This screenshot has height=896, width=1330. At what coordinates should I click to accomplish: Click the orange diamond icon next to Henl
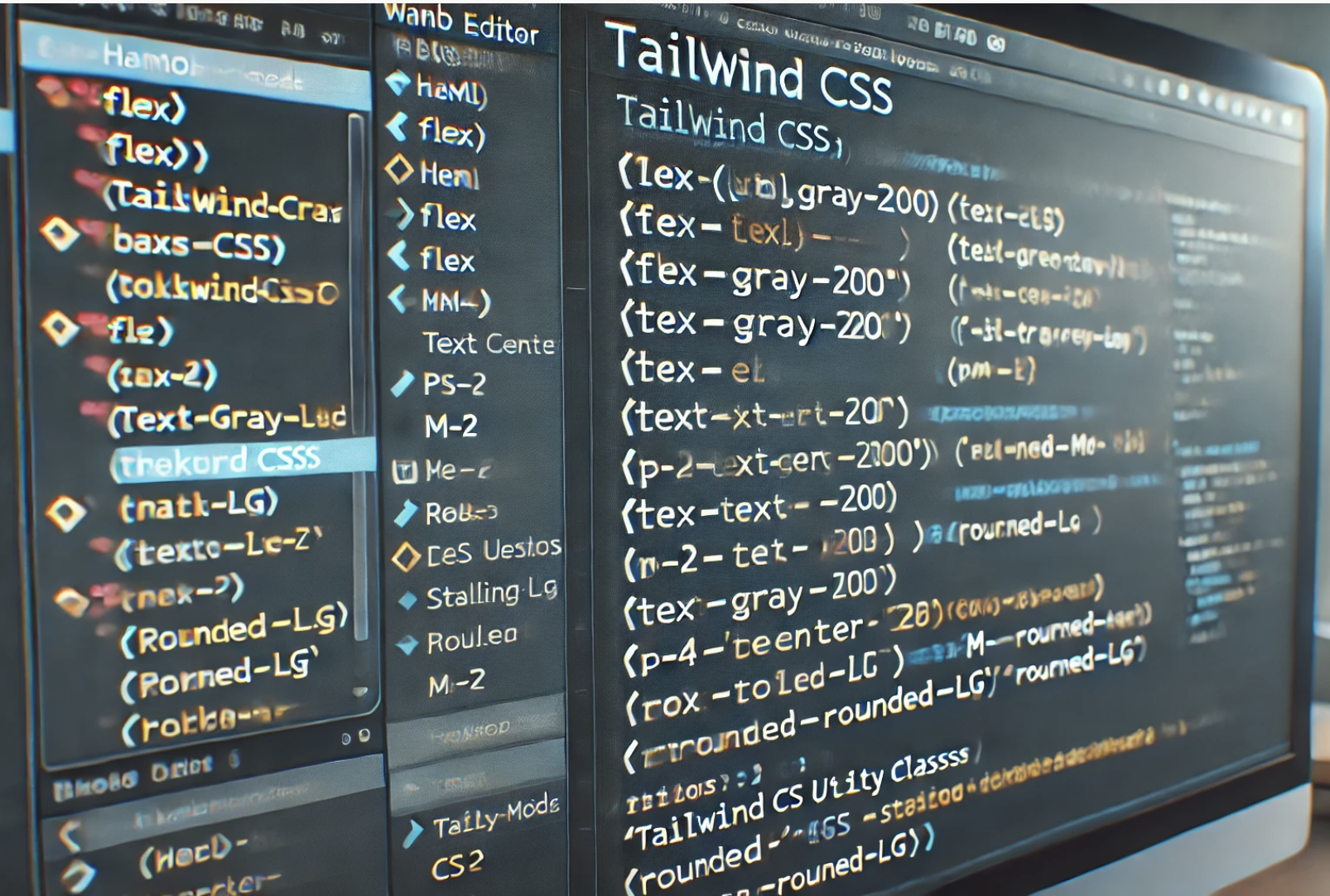[x=399, y=171]
